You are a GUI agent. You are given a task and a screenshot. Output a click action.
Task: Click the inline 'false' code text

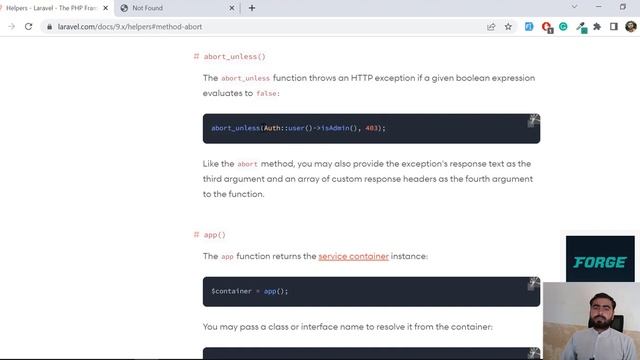[267, 93]
